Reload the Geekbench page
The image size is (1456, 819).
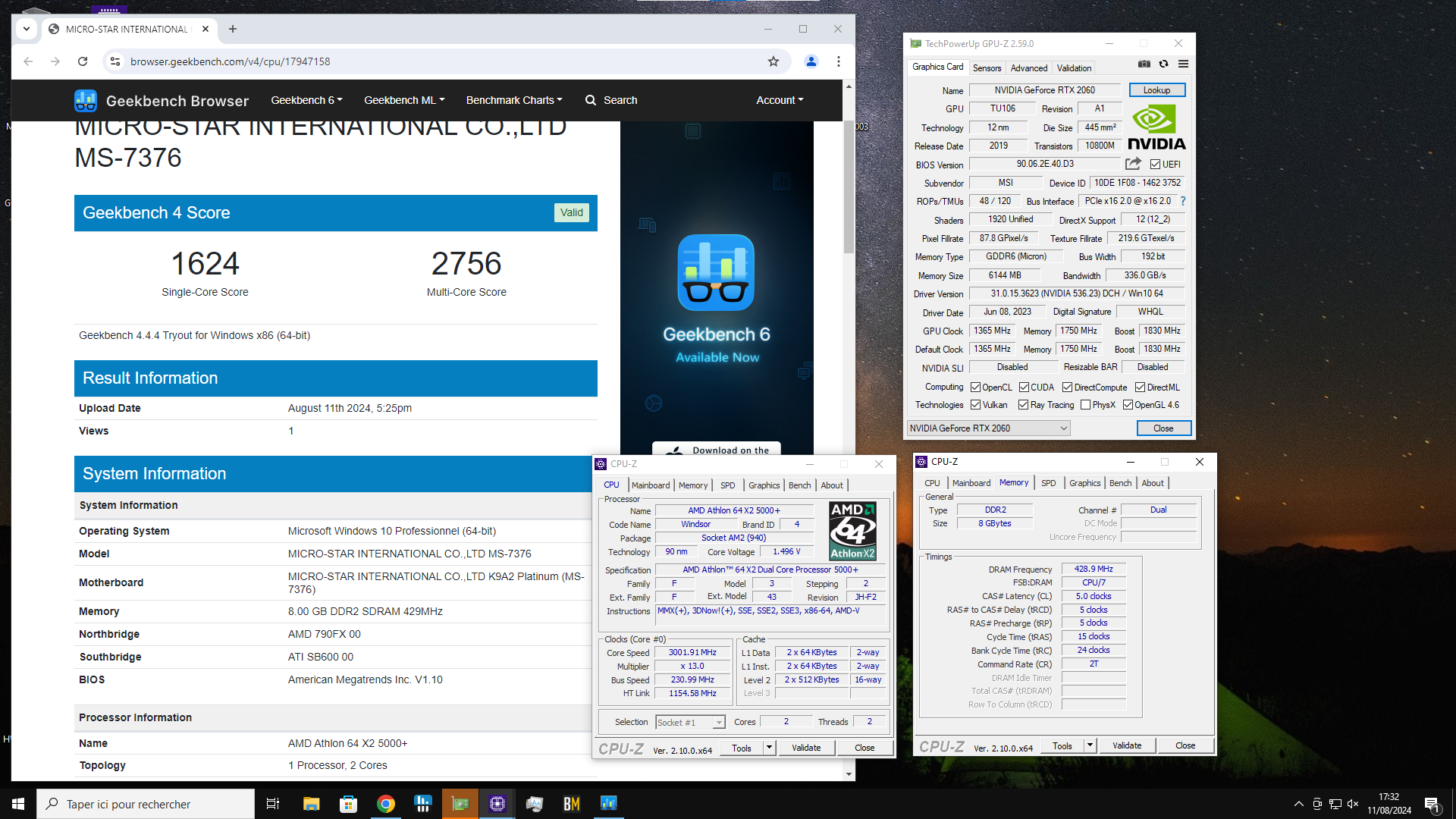coord(83,61)
